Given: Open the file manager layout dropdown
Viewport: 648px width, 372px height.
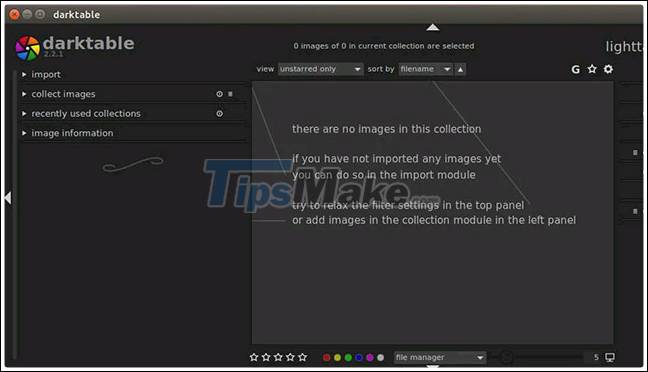Looking at the screenshot, I should [x=440, y=358].
